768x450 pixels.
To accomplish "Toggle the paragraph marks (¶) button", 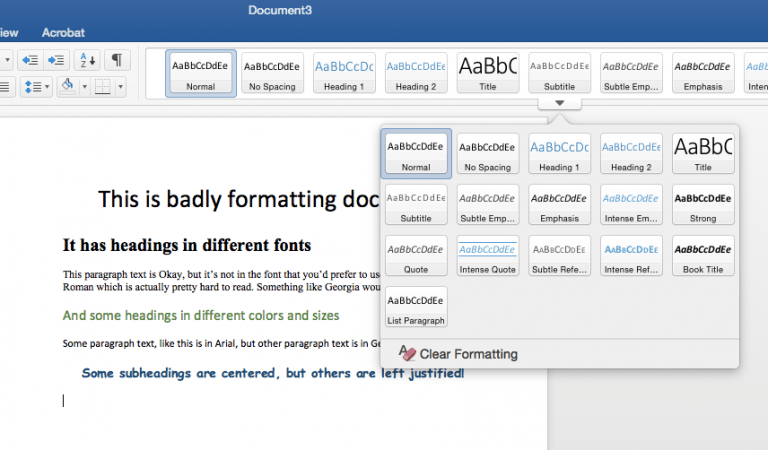I will click(x=117, y=60).
